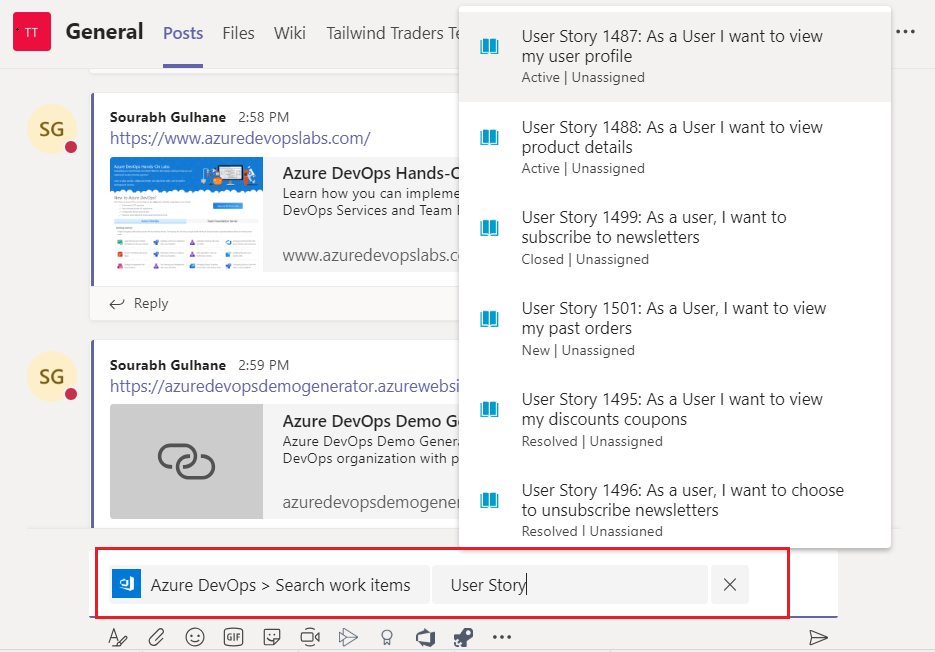Click the Azure DevOps Hands-On card title

click(x=371, y=173)
